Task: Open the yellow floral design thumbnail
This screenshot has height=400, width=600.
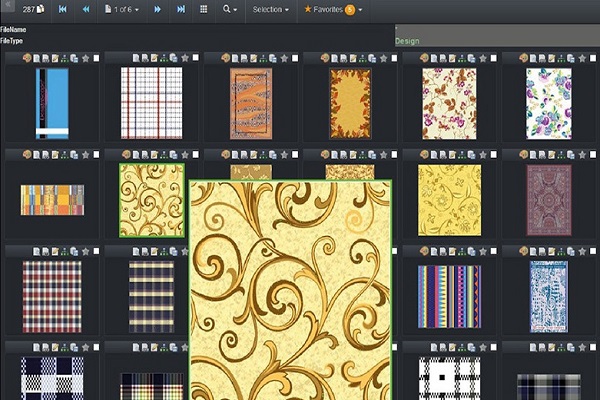Action: tap(450, 200)
